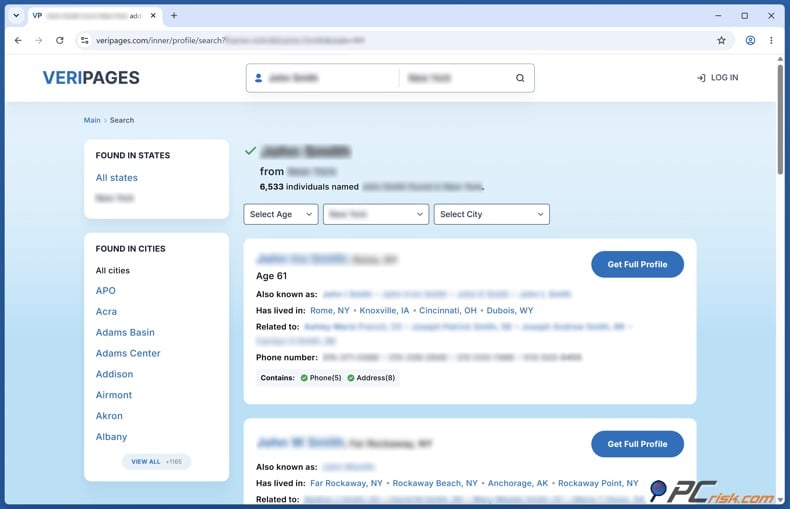The width and height of the screenshot is (790, 509).
Task: Click the VERIPAGES logo
Action: coord(91,78)
